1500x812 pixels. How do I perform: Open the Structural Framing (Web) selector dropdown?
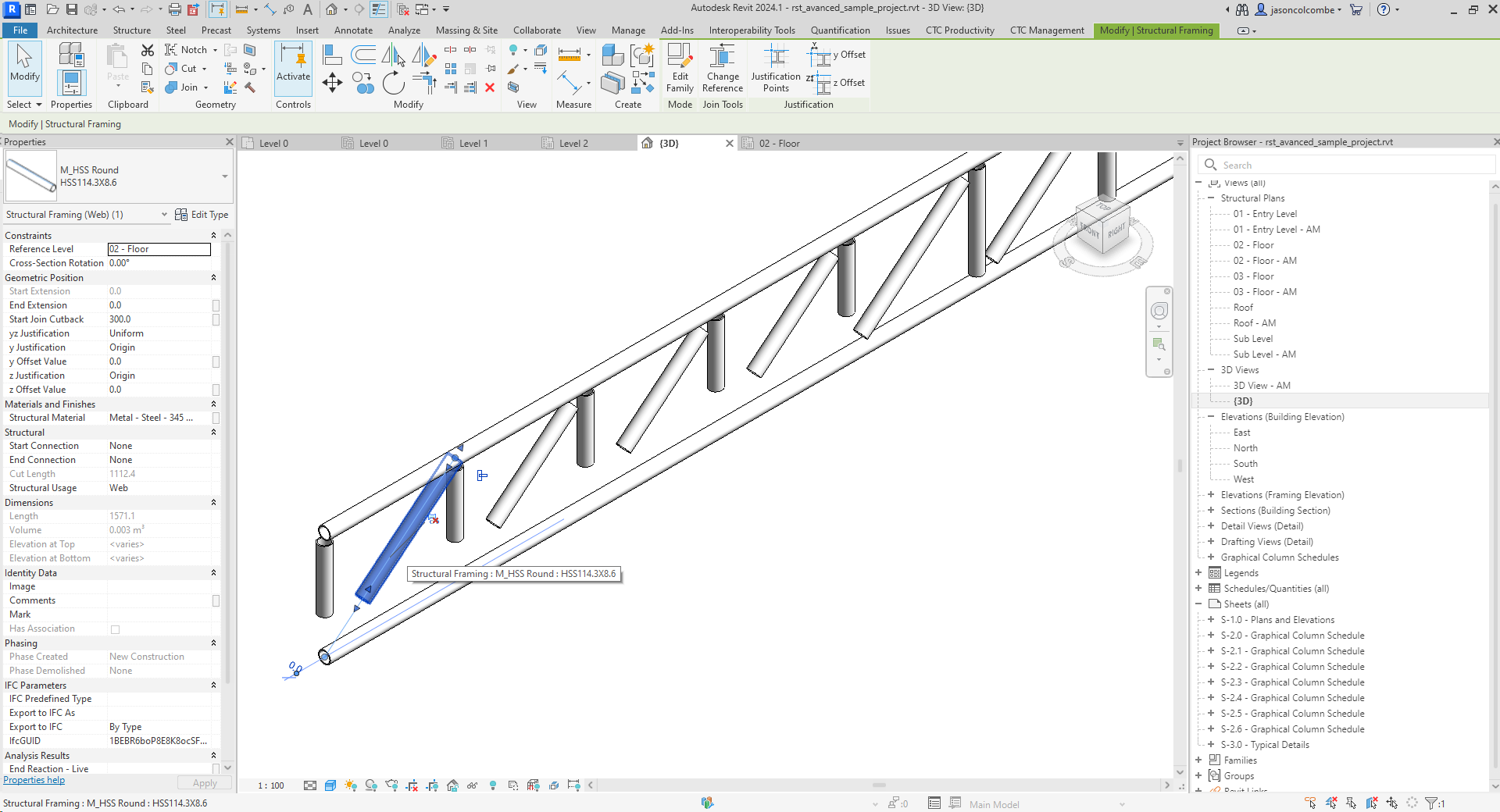point(164,214)
